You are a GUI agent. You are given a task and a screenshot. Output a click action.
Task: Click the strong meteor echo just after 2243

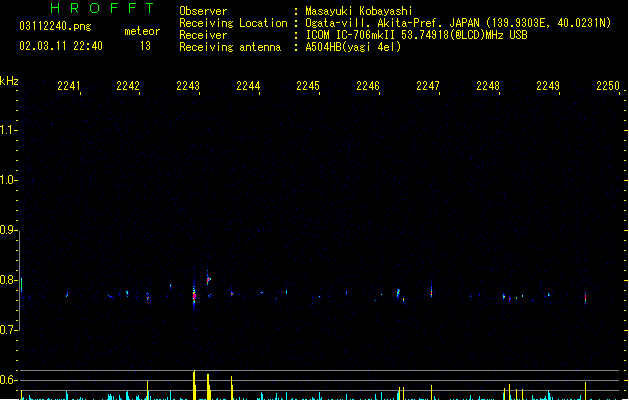(x=194, y=295)
